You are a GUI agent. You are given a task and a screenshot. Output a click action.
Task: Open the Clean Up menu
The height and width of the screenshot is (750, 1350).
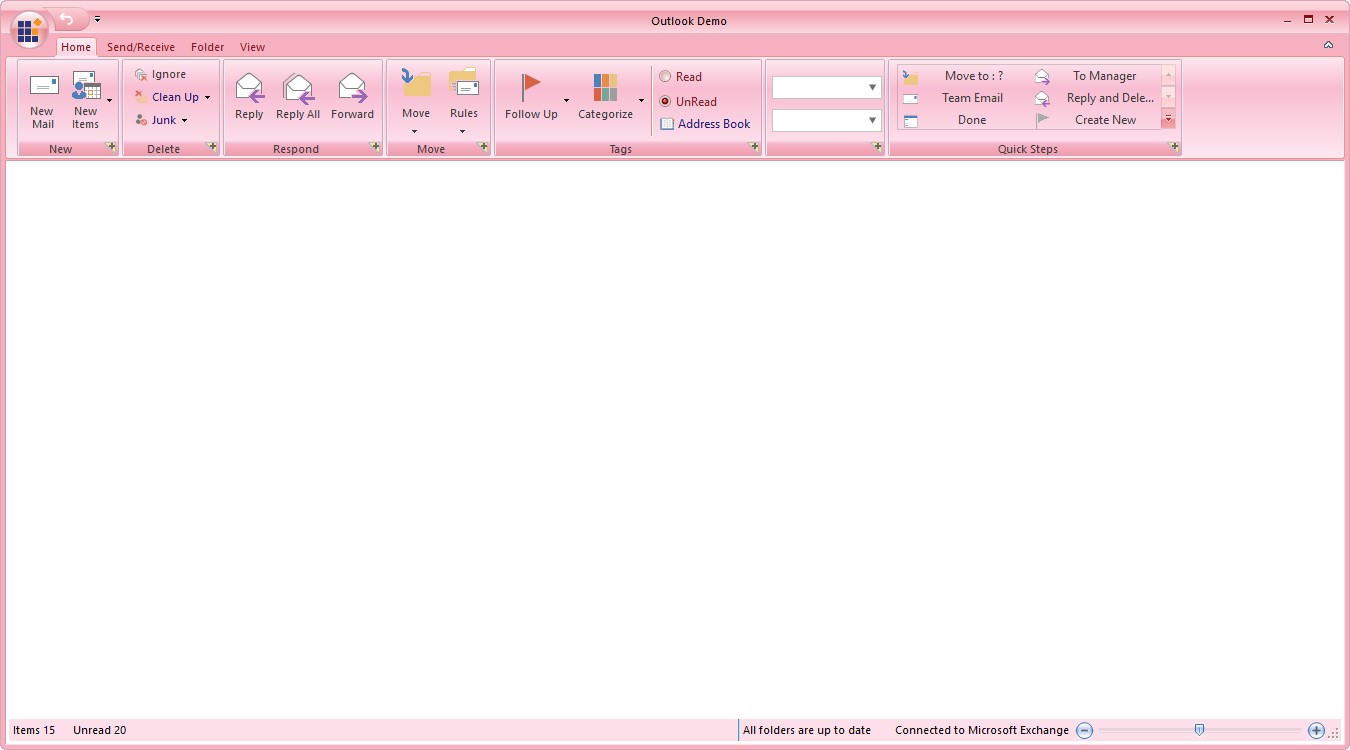173,97
